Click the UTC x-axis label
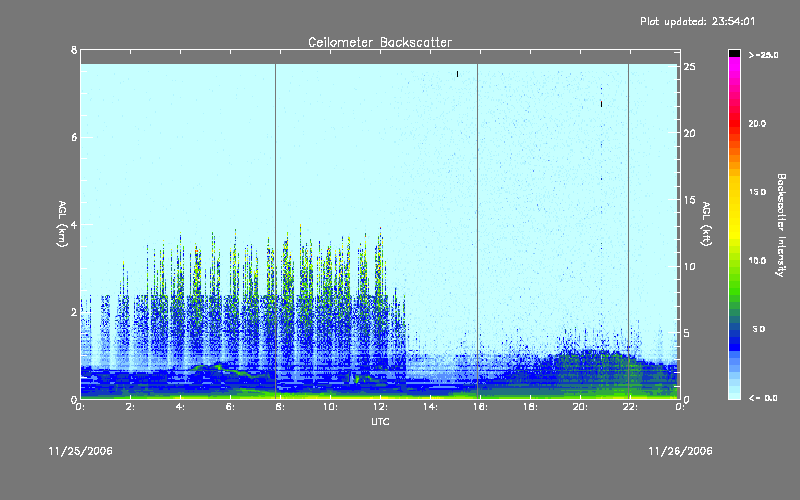The width and height of the screenshot is (800, 500). (380, 421)
